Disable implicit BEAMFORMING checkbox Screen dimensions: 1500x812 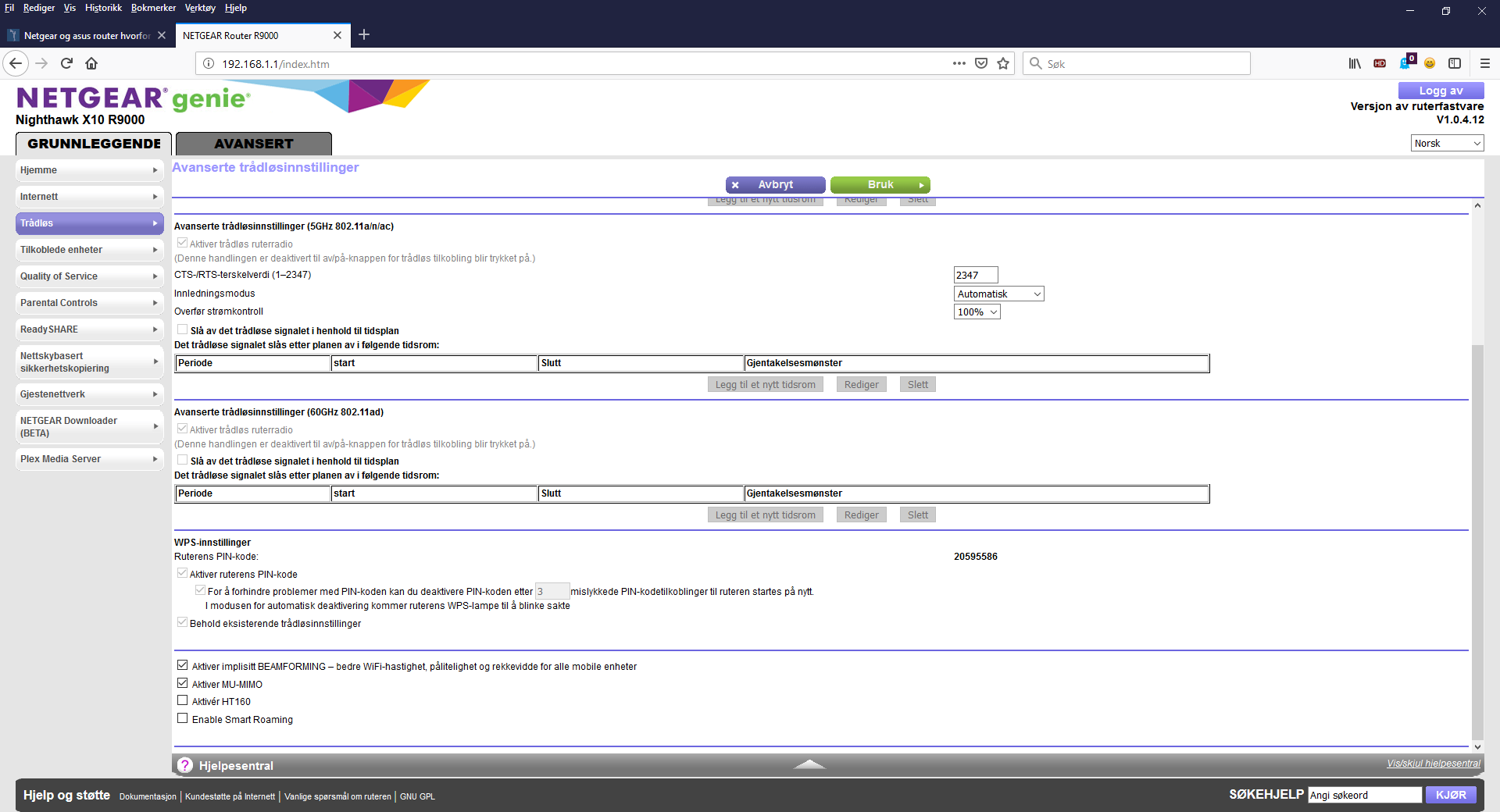coord(182,665)
